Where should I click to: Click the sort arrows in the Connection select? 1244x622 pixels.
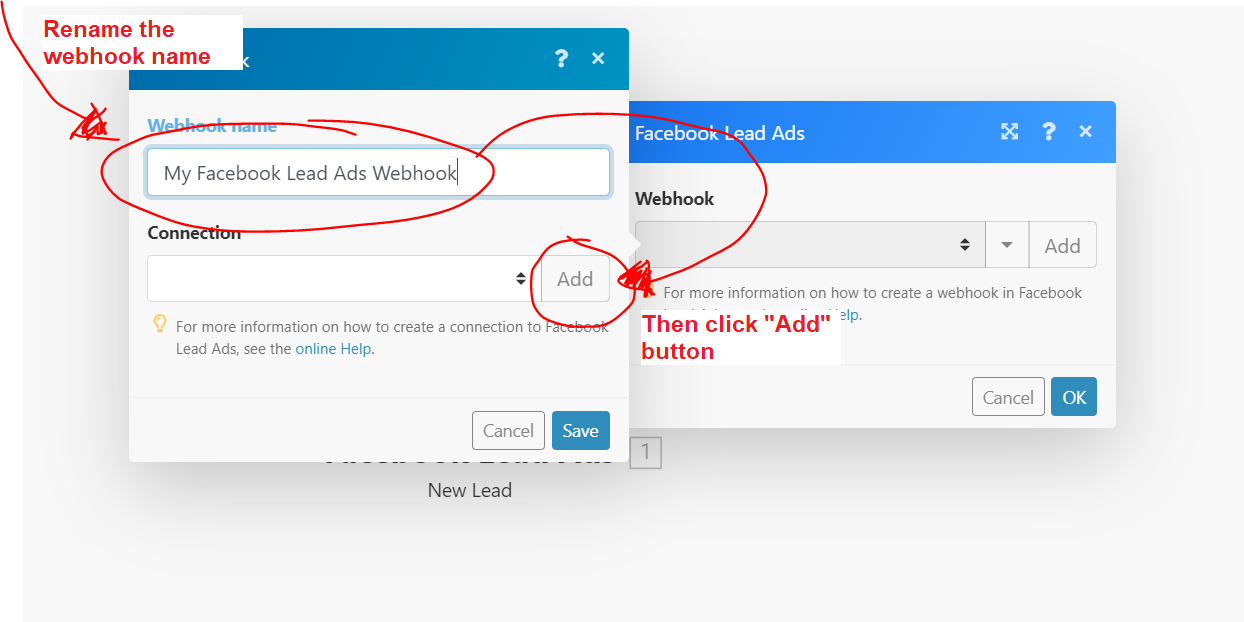[521, 279]
